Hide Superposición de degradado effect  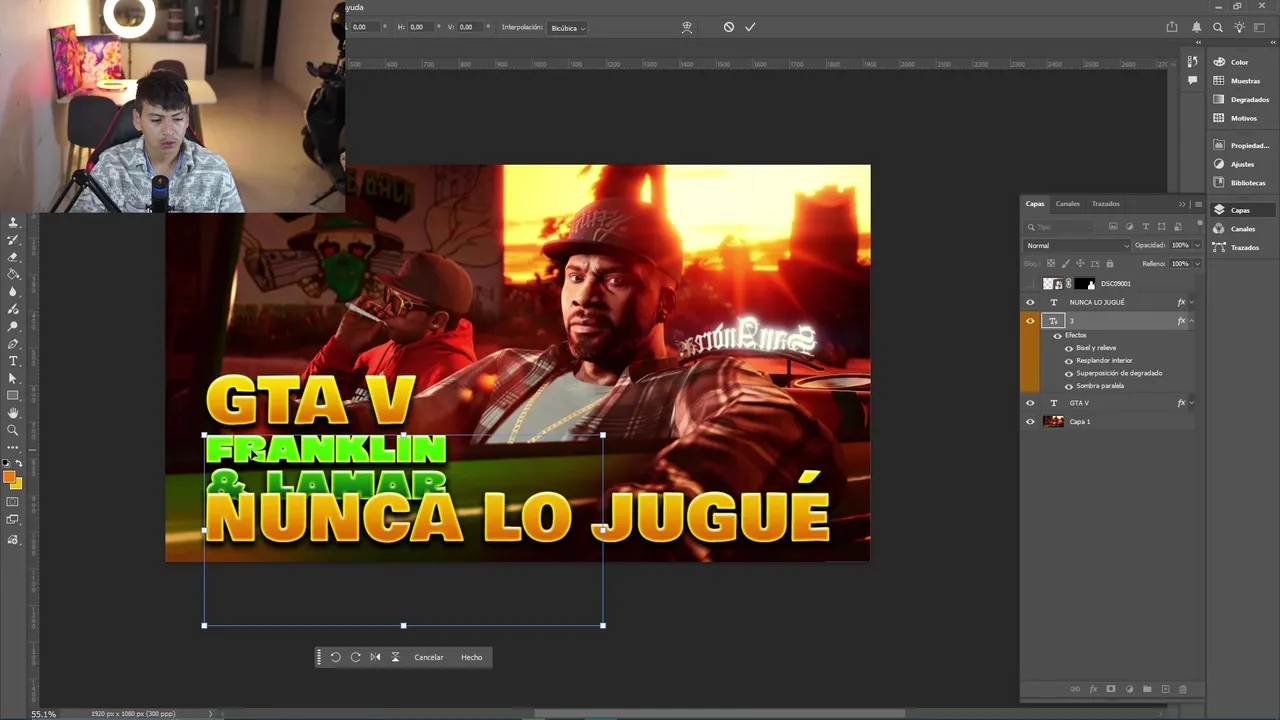click(x=1069, y=374)
